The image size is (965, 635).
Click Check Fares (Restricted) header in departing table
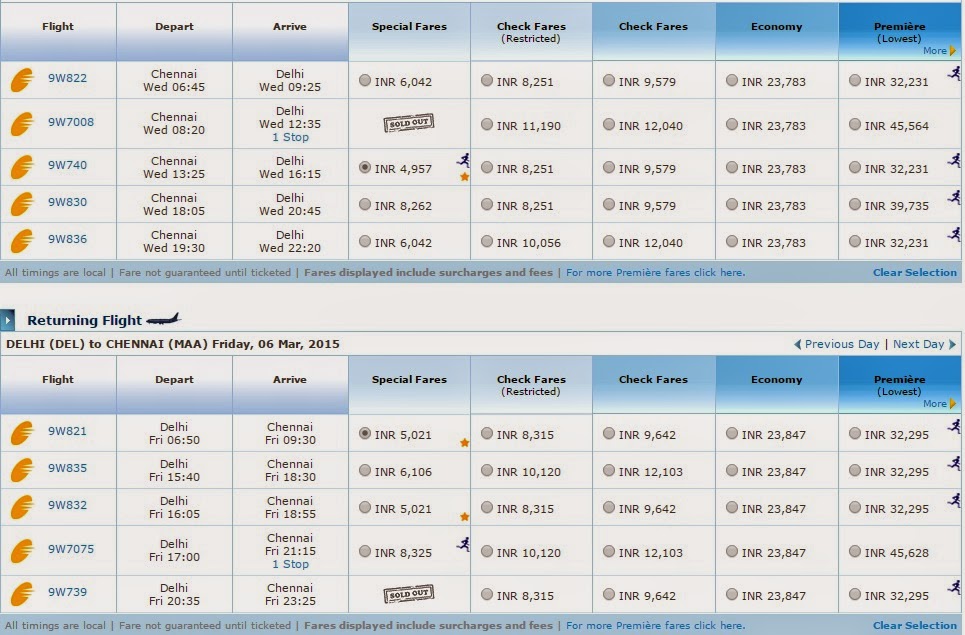click(x=531, y=31)
